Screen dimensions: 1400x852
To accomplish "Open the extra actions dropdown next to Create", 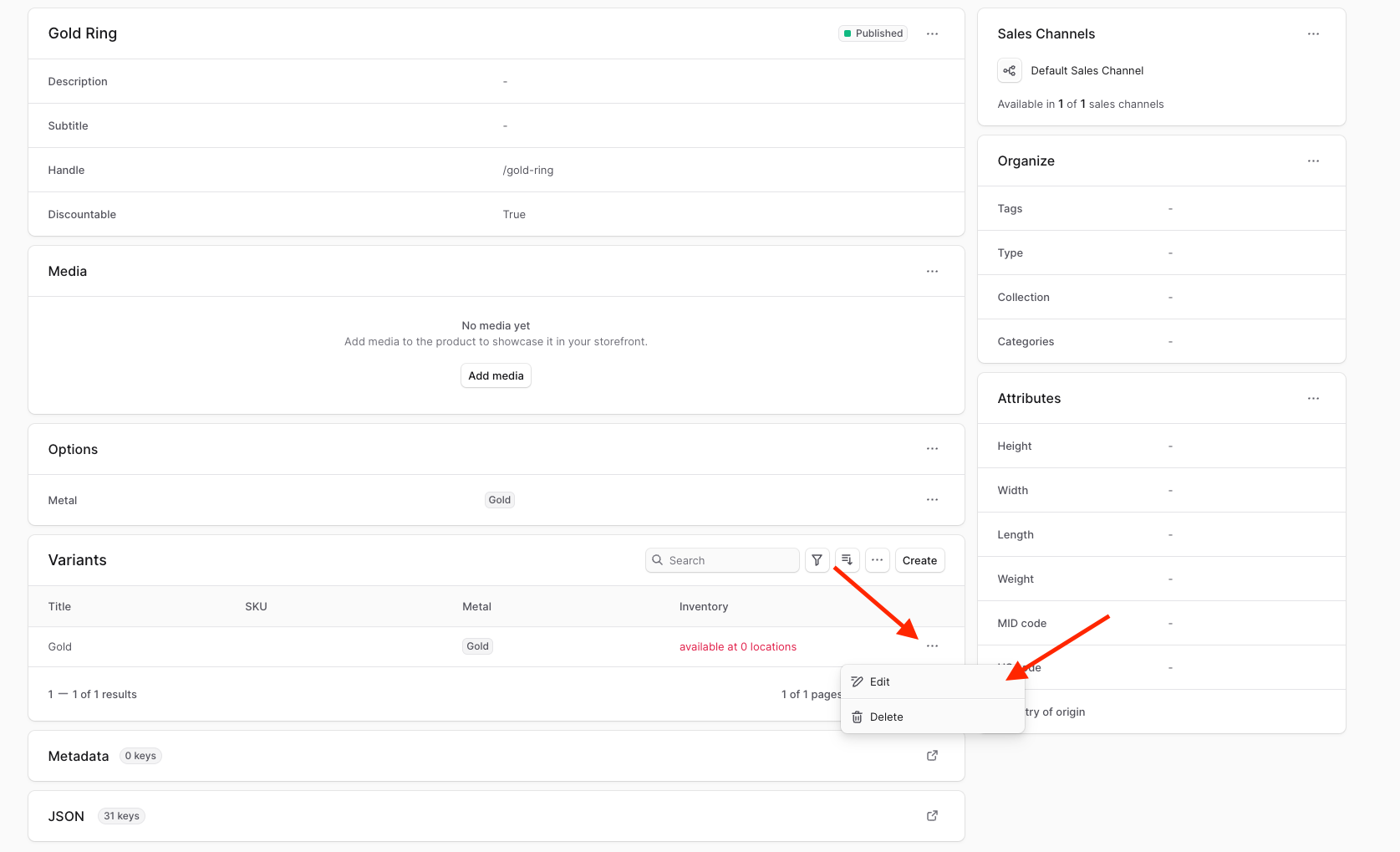I will tap(877, 560).
